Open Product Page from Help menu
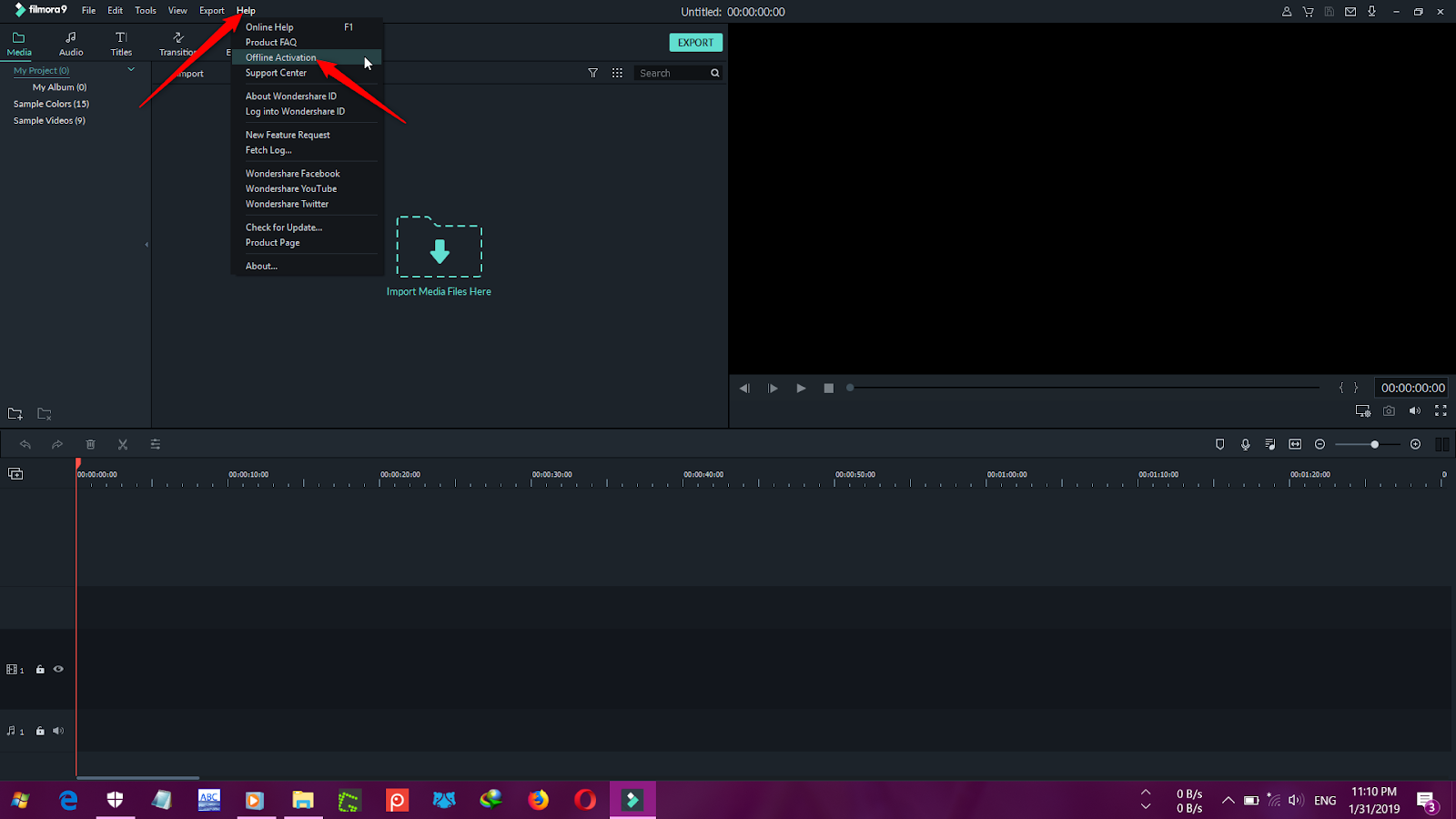The width and height of the screenshot is (1456, 819). (x=307, y=243)
